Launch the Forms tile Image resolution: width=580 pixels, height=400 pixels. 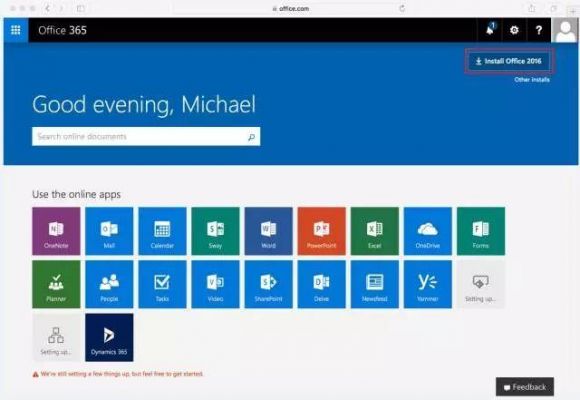[481, 231]
